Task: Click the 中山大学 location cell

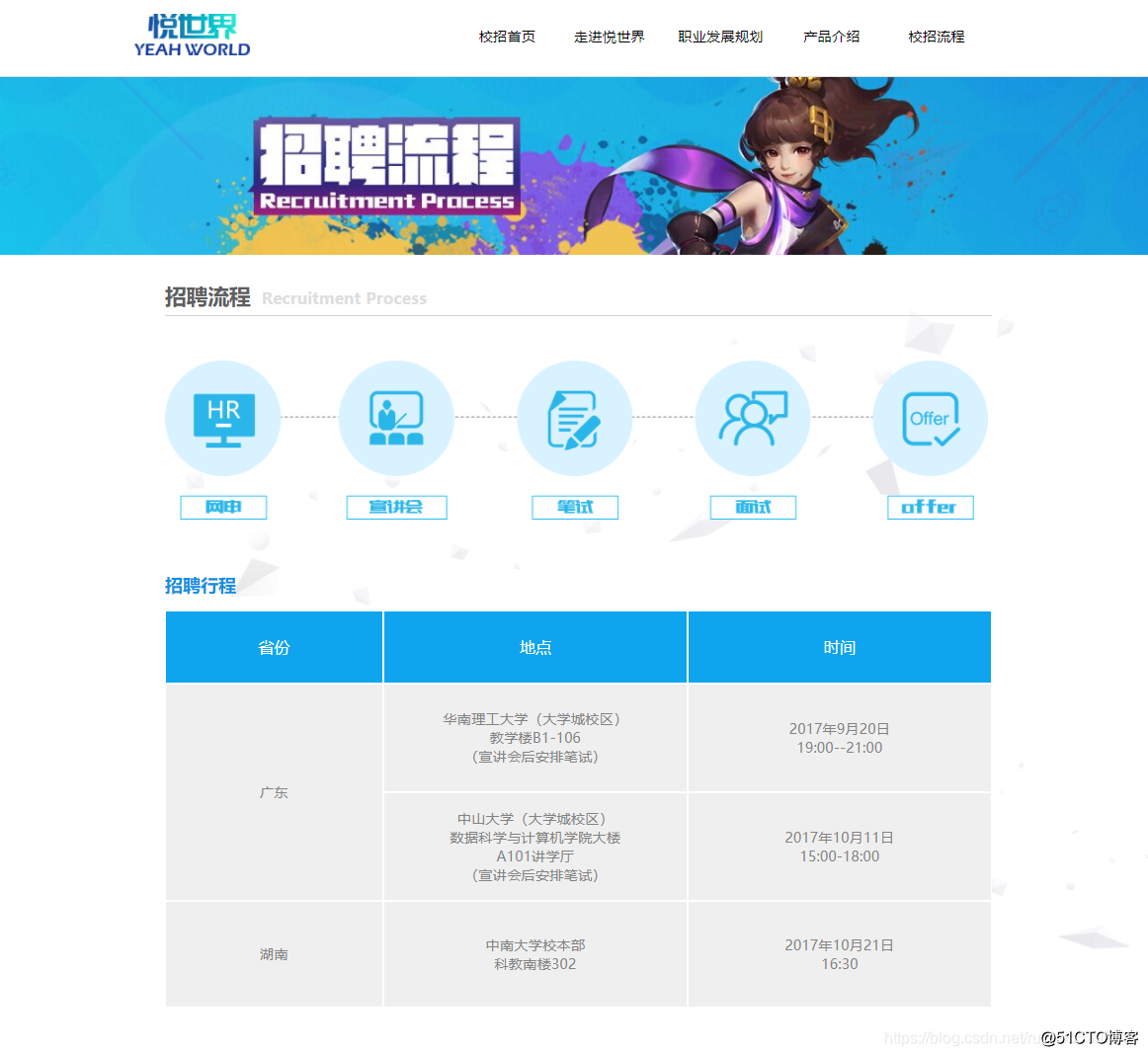Action: pyautogui.click(x=535, y=847)
